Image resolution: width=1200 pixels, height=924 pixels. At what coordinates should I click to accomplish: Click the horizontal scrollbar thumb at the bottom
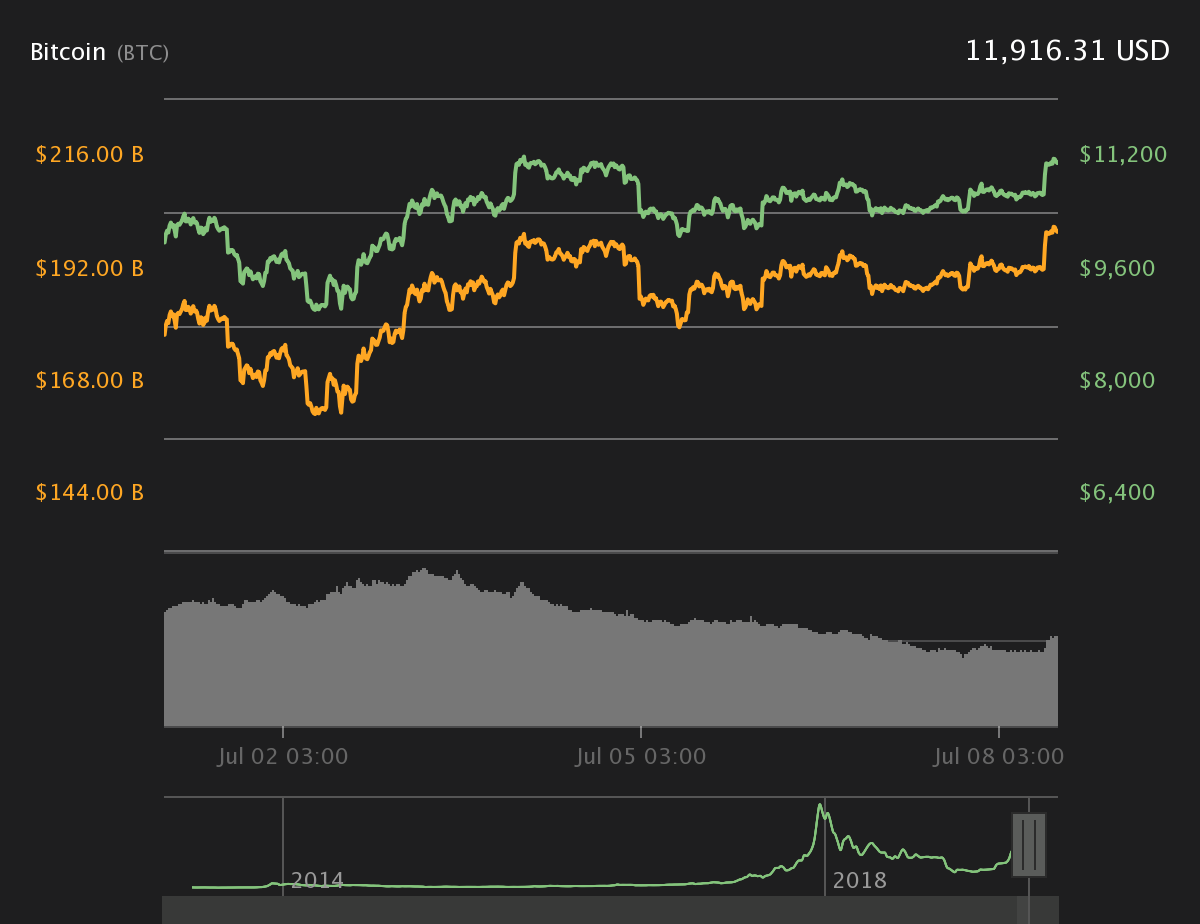[1023, 910]
